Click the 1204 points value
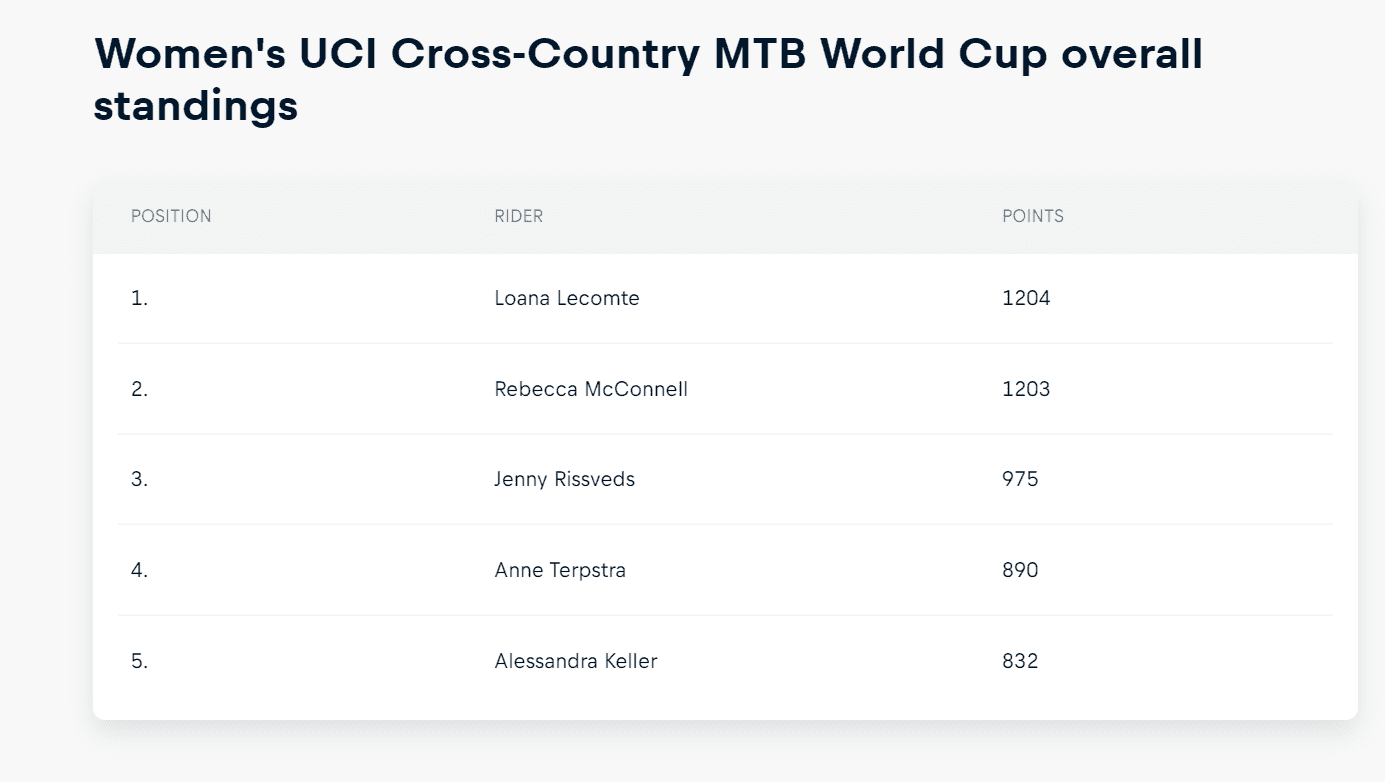The height and width of the screenshot is (782, 1385). coord(1026,298)
